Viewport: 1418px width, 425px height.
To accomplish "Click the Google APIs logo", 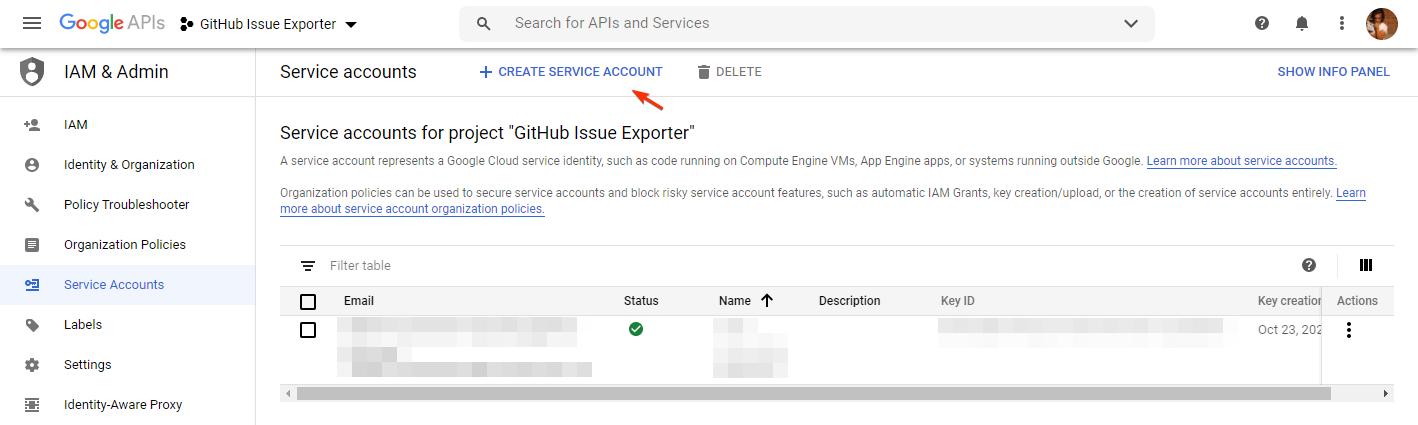I will click(111, 23).
